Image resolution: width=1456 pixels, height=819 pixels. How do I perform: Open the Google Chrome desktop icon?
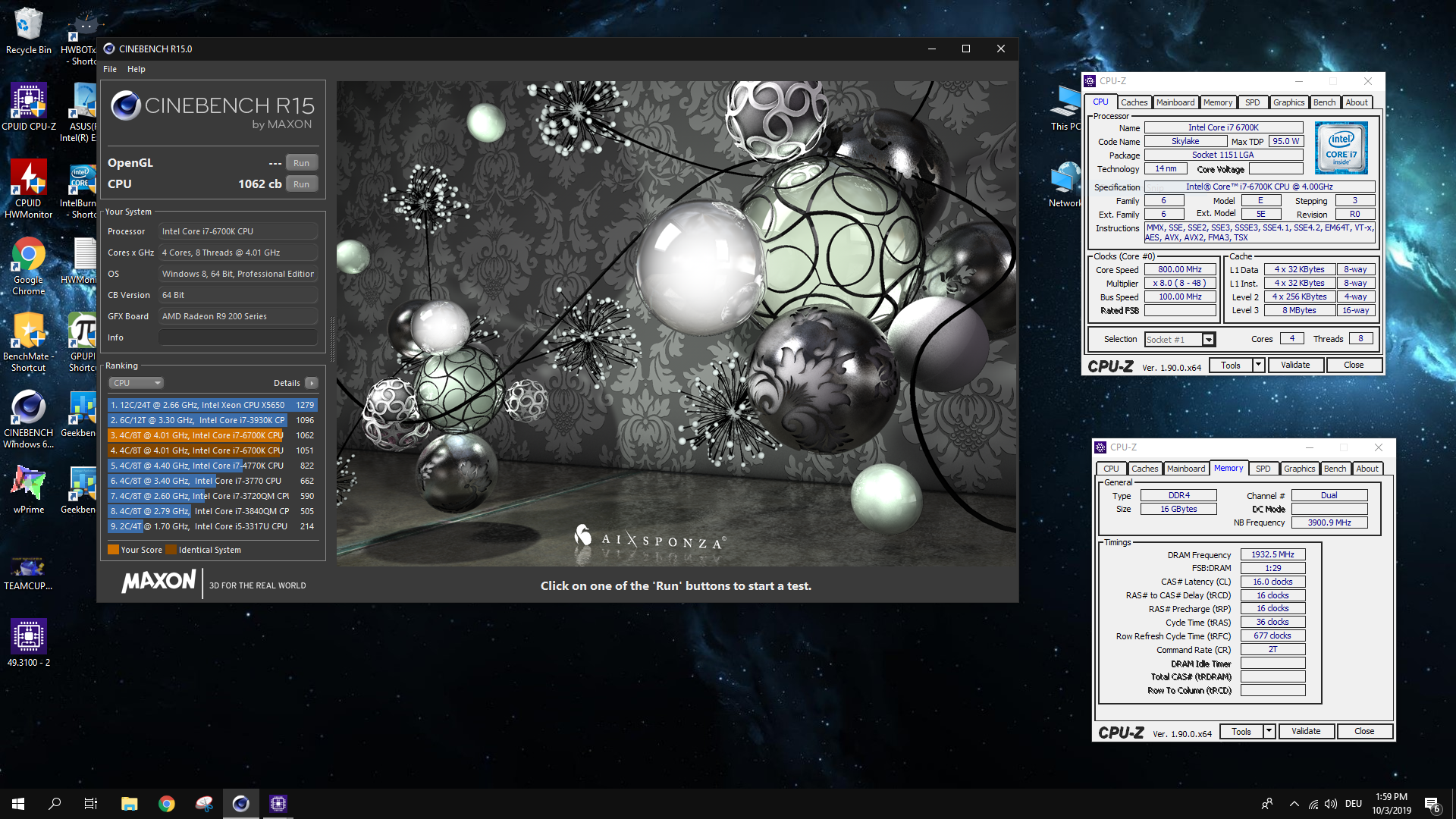tap(28, 266)
